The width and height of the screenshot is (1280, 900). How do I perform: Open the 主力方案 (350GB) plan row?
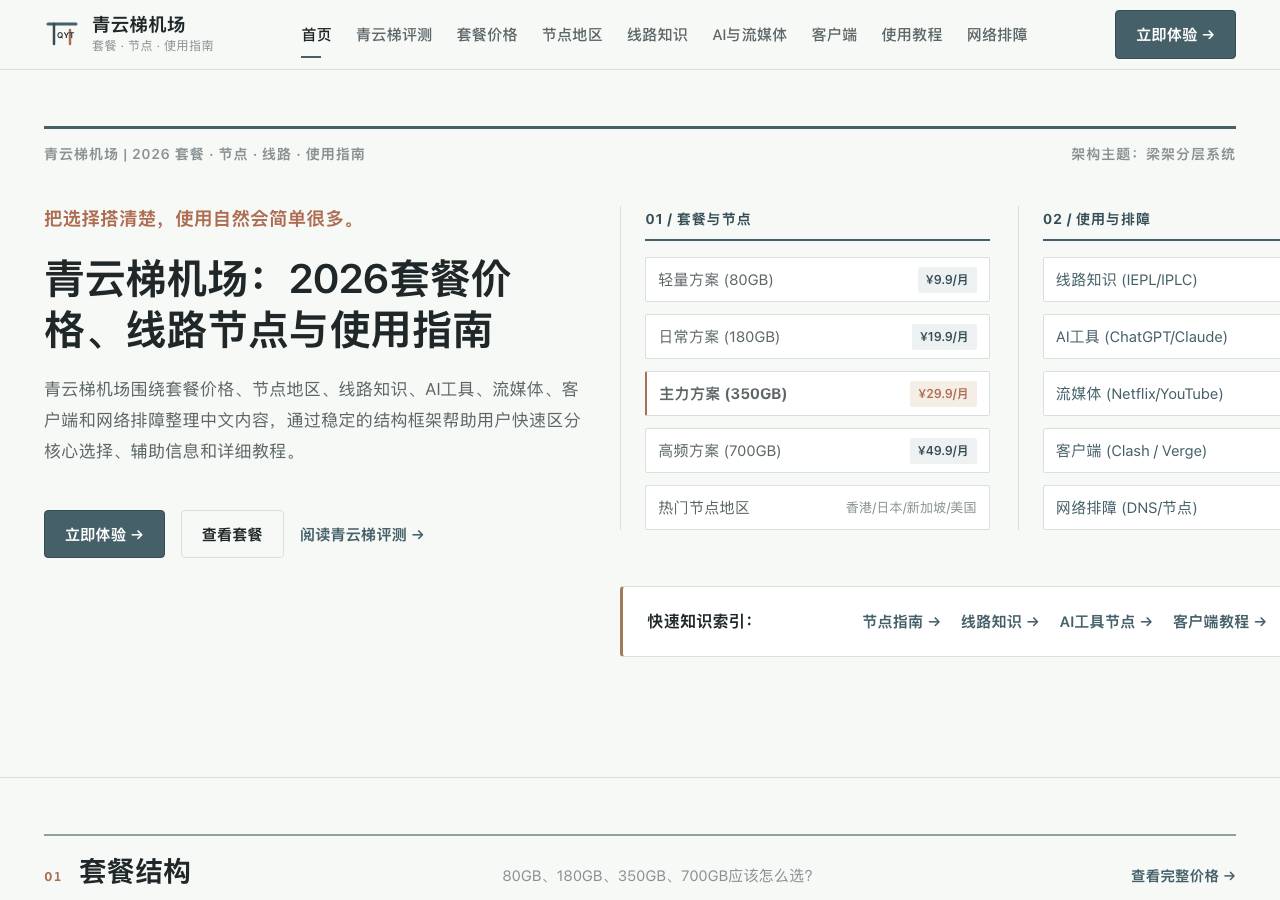point(817,394)
